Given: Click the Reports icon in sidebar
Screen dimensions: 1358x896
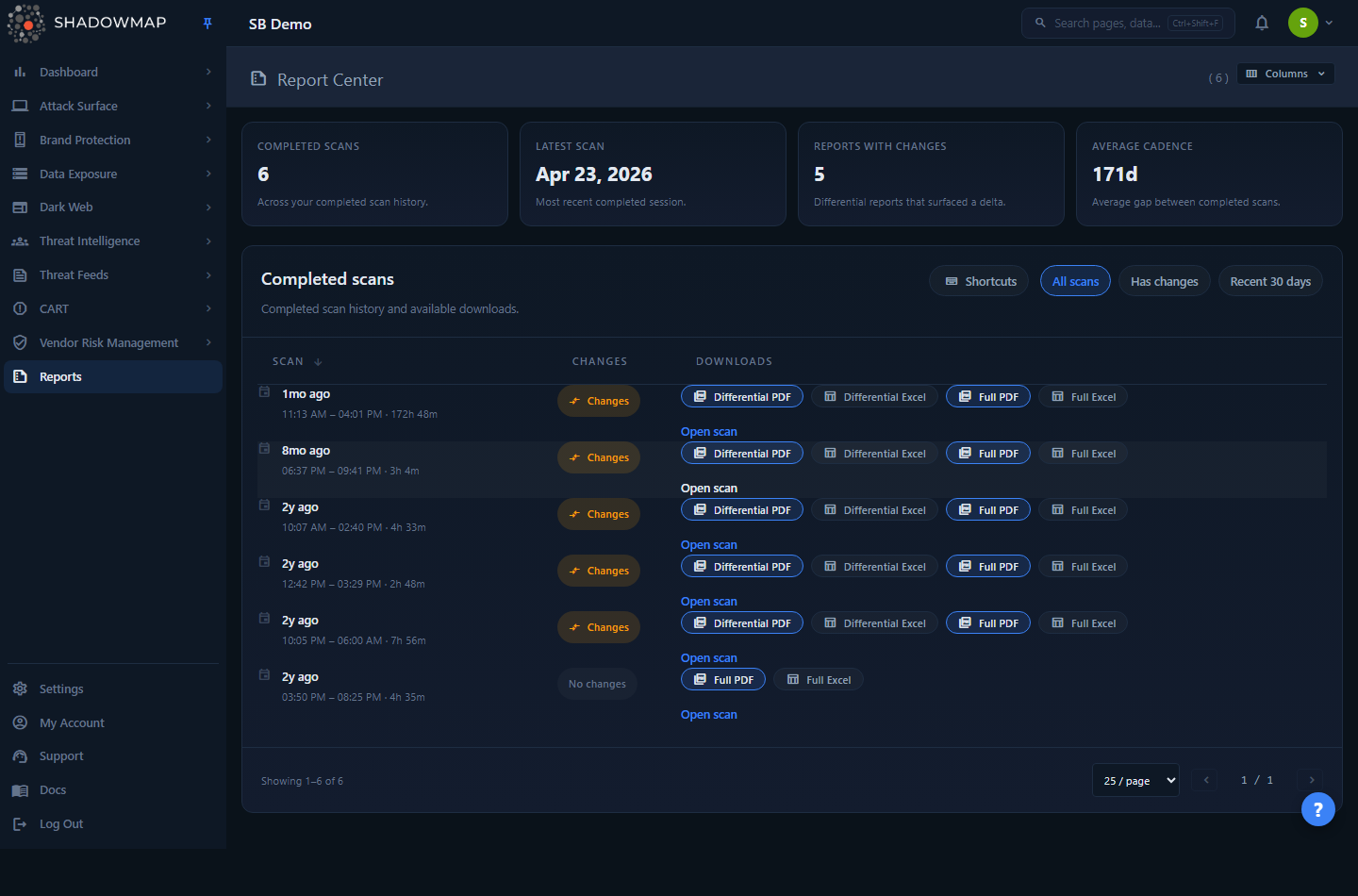Looking at the screenshot, I should 20,376.
